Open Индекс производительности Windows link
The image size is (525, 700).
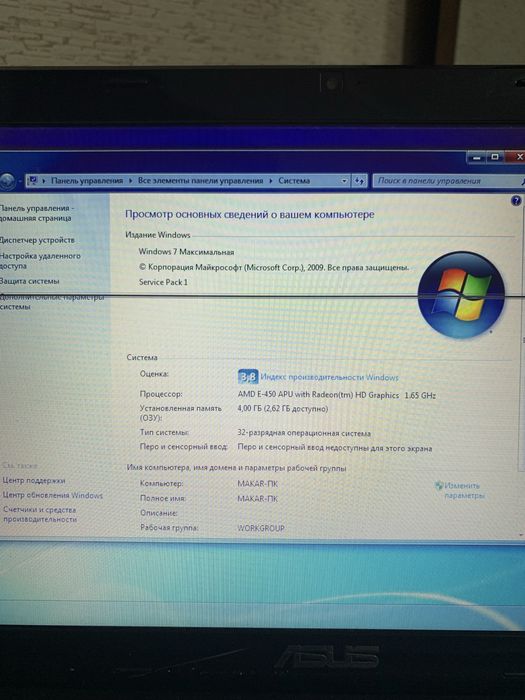pos(329,377)
